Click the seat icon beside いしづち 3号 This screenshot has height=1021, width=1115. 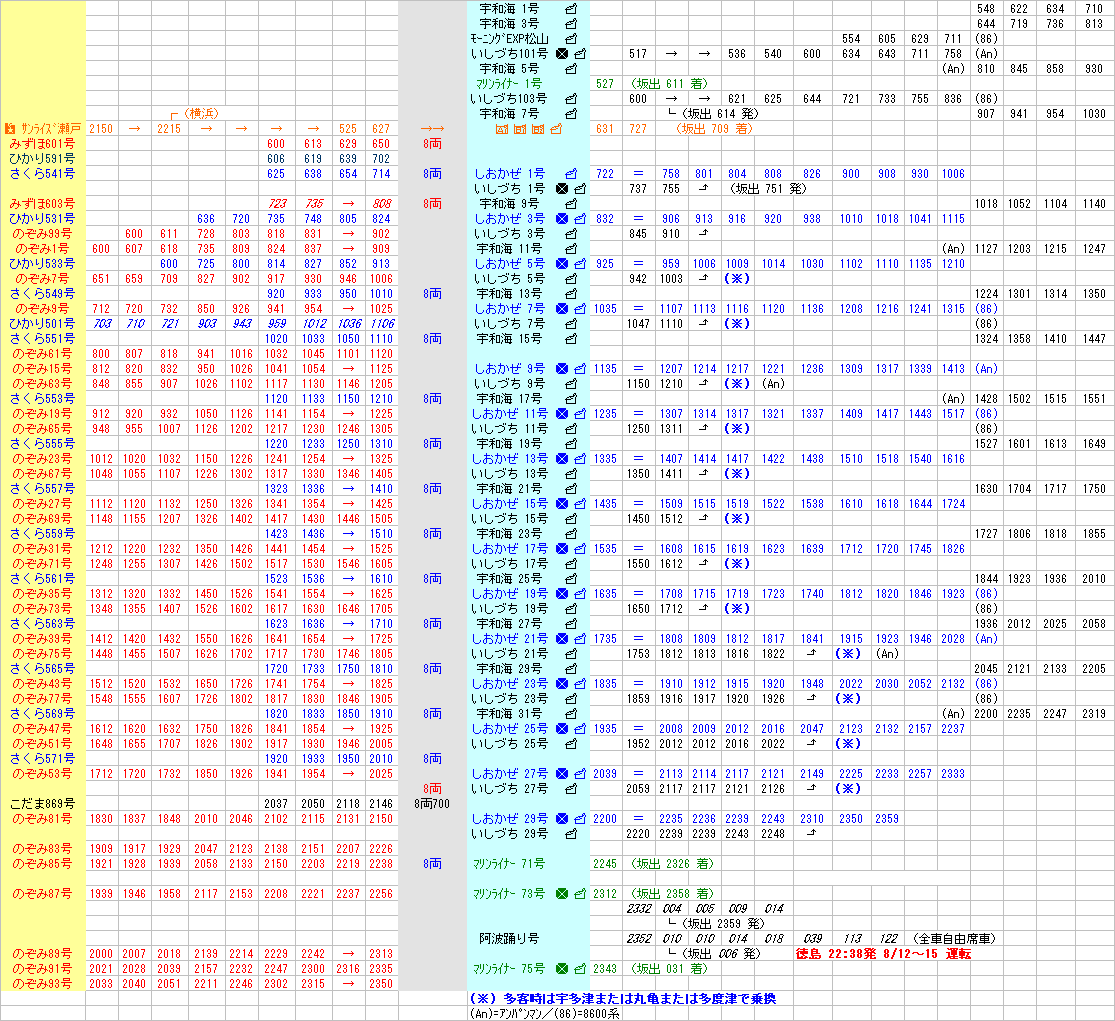[x=571, y=234]
